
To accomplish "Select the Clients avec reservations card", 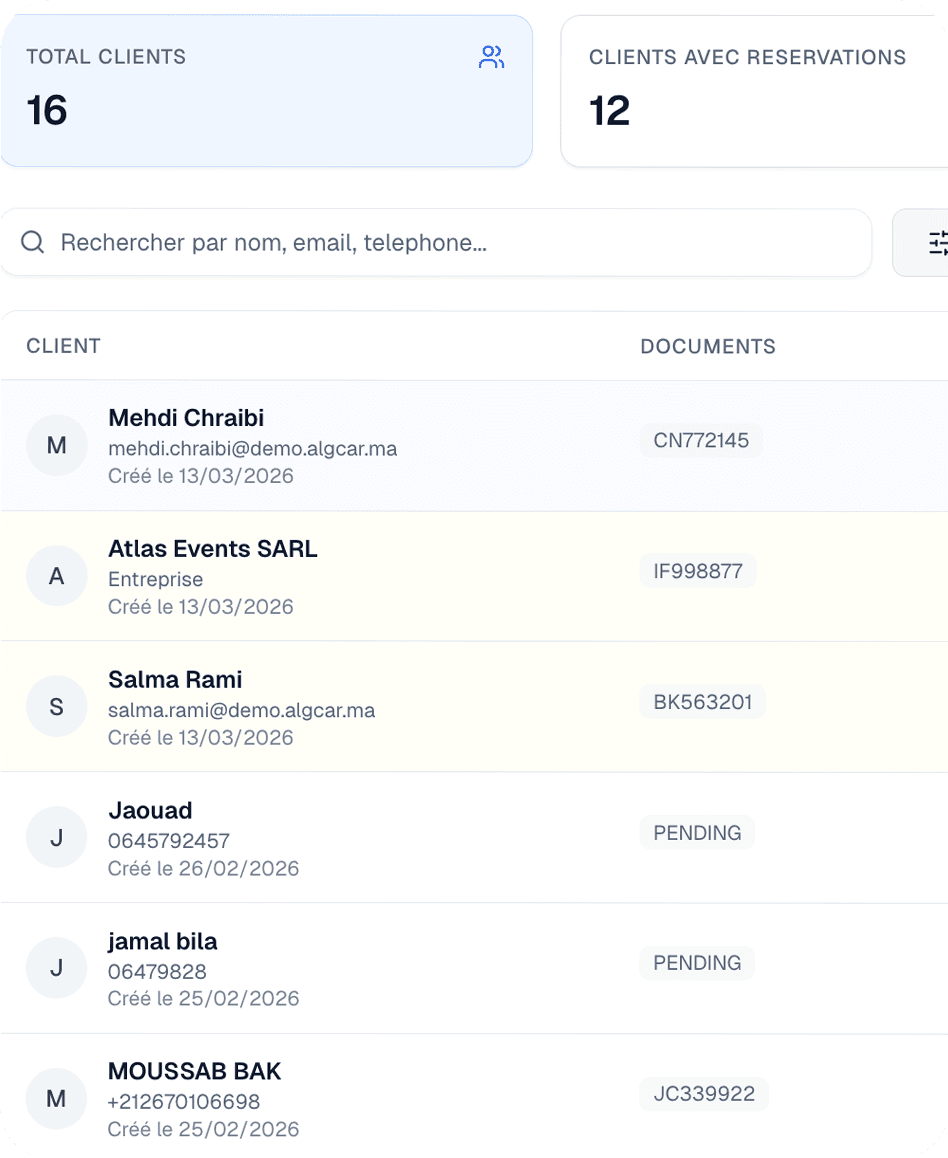I will pyautogui.click(x=755, y=91).
